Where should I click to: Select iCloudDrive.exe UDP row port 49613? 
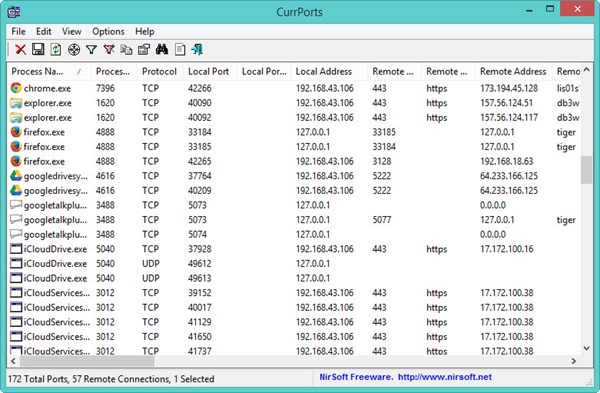click(x=294, y=278)
